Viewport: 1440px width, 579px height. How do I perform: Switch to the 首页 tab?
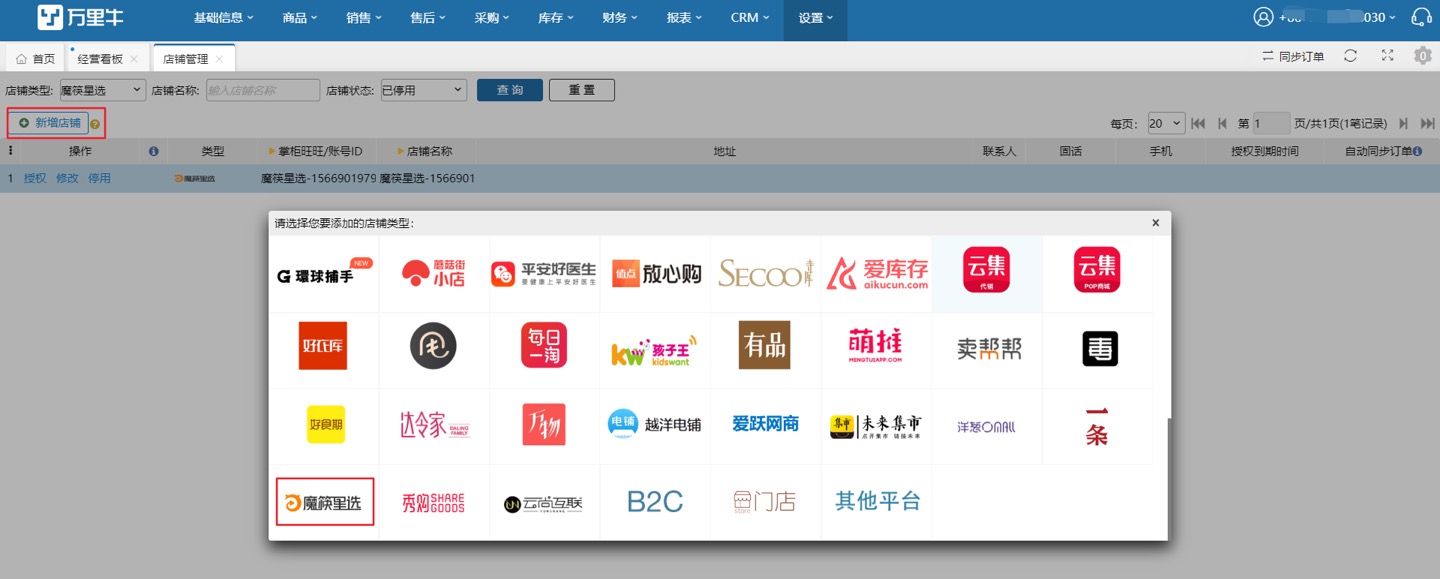coord(35,59)
